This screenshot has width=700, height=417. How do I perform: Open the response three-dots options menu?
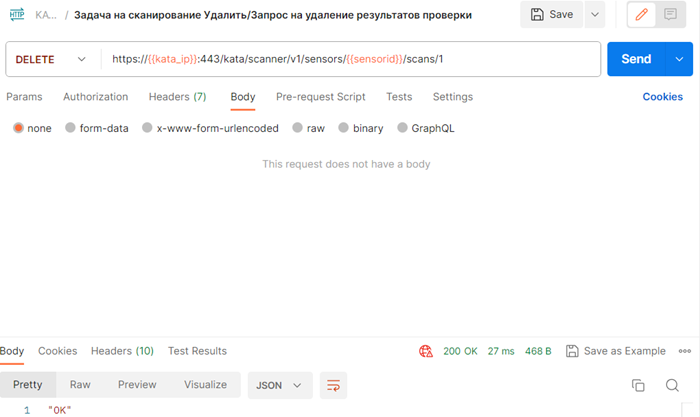[x=685, y=351]
